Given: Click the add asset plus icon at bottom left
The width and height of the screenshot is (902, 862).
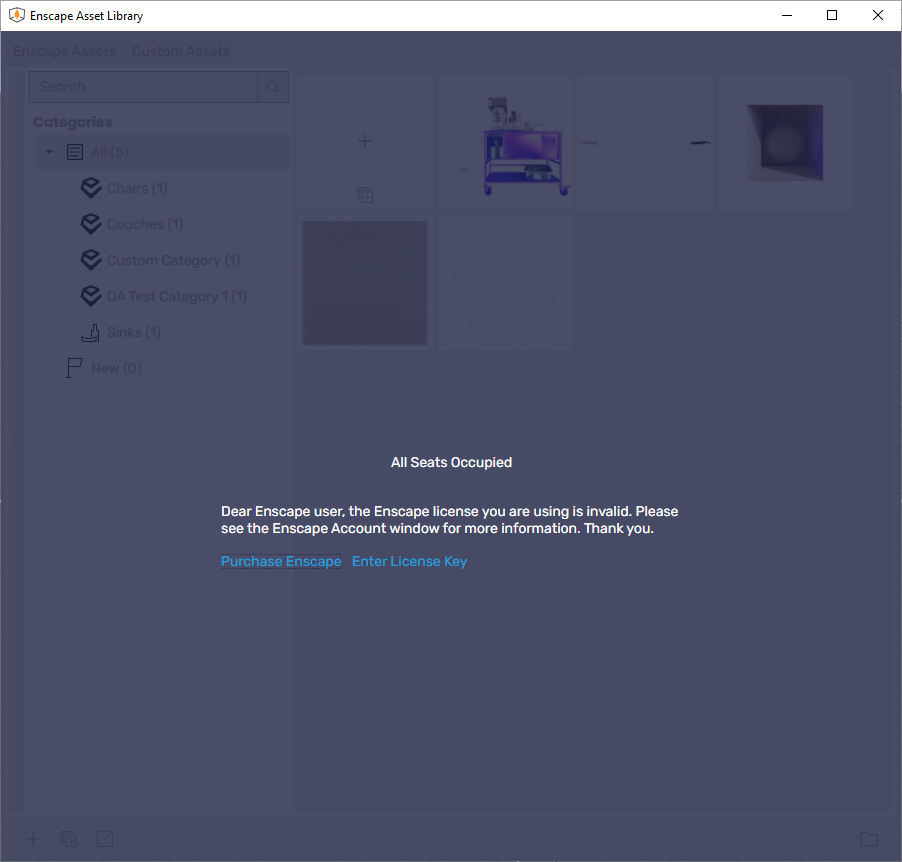Looking at the screenshot, I should click(x=33, y=839).
